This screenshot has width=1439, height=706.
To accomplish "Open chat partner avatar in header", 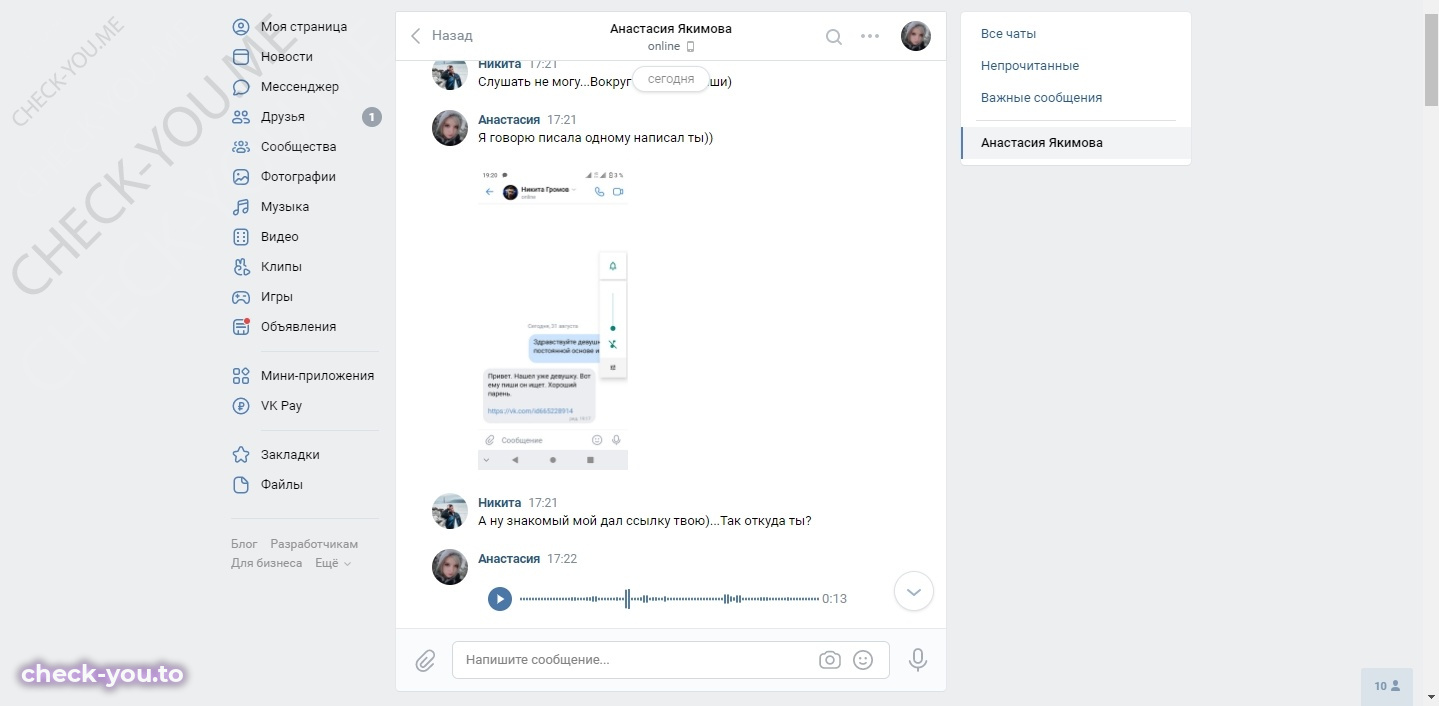I will (x=916, y=36).
